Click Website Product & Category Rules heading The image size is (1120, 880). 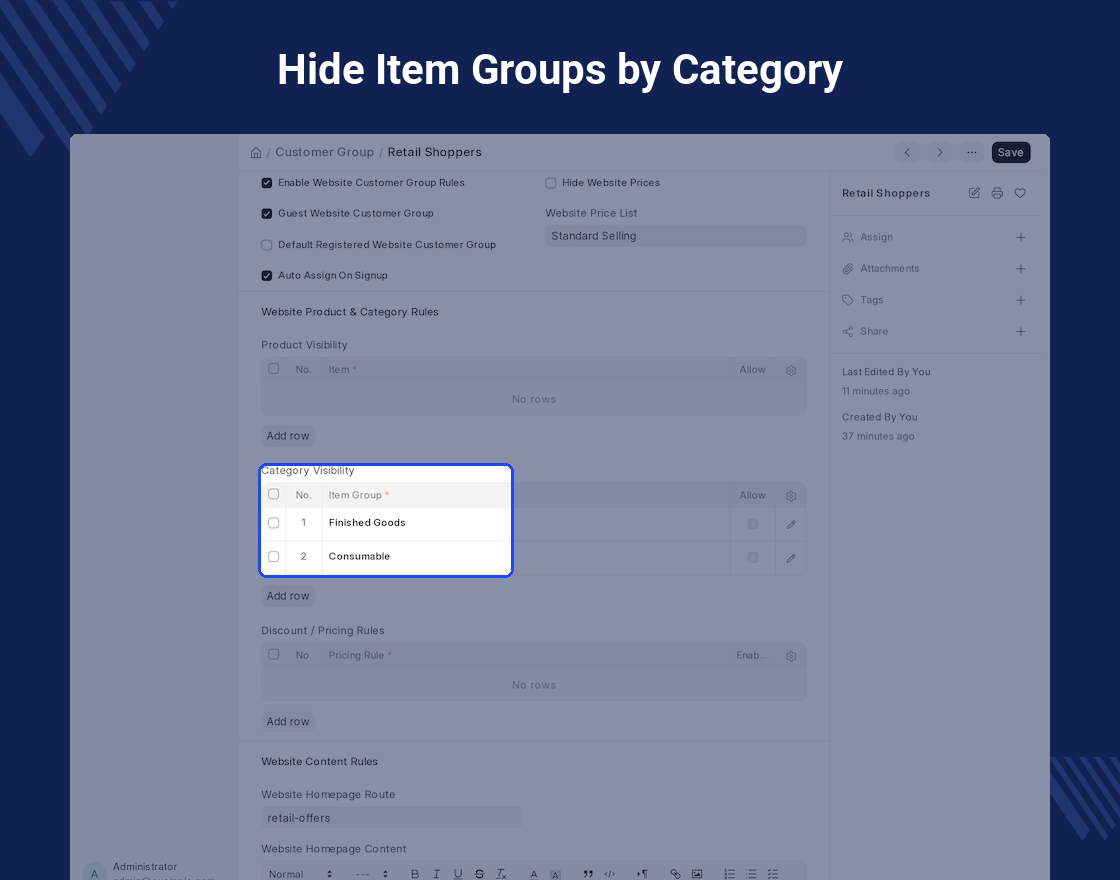pyautogui.click(x=350, y=312)
